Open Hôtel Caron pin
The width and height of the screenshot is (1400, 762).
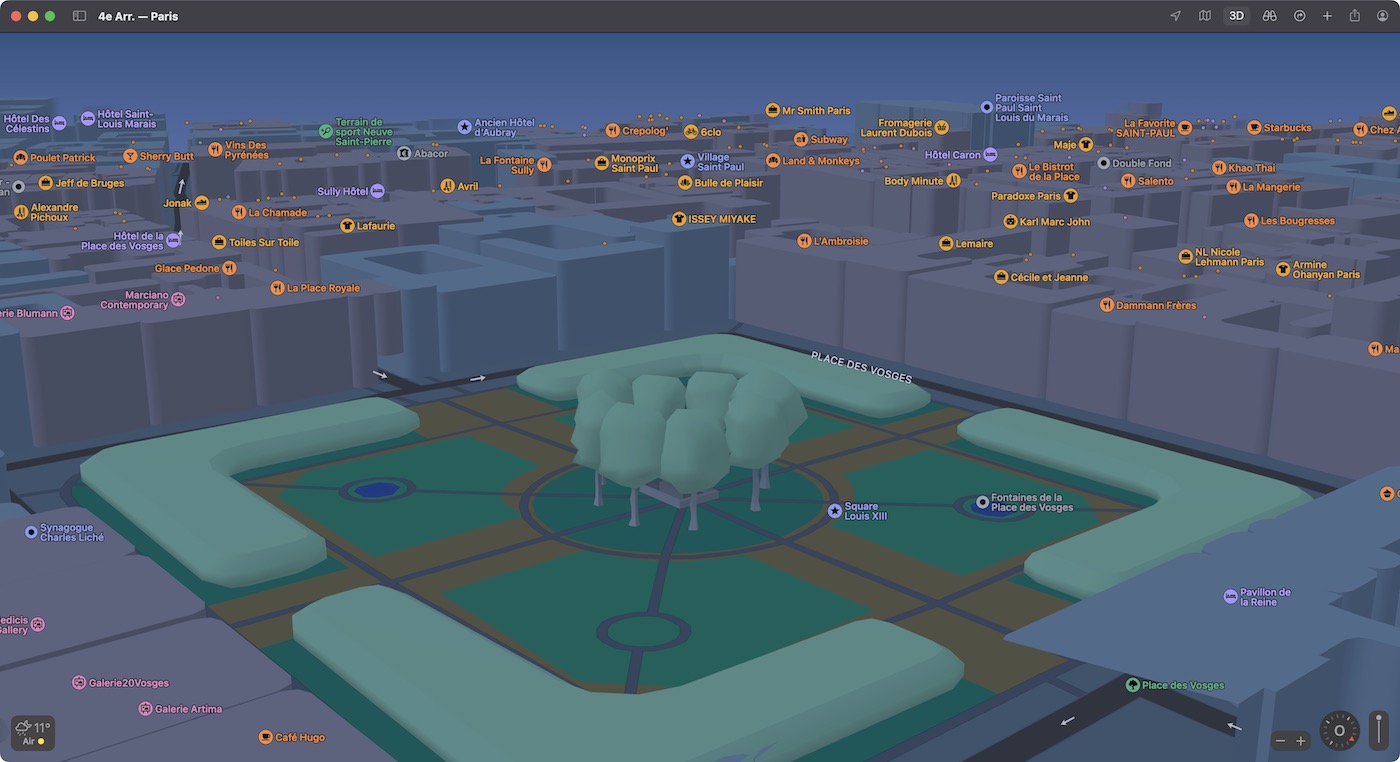(990, 155)
